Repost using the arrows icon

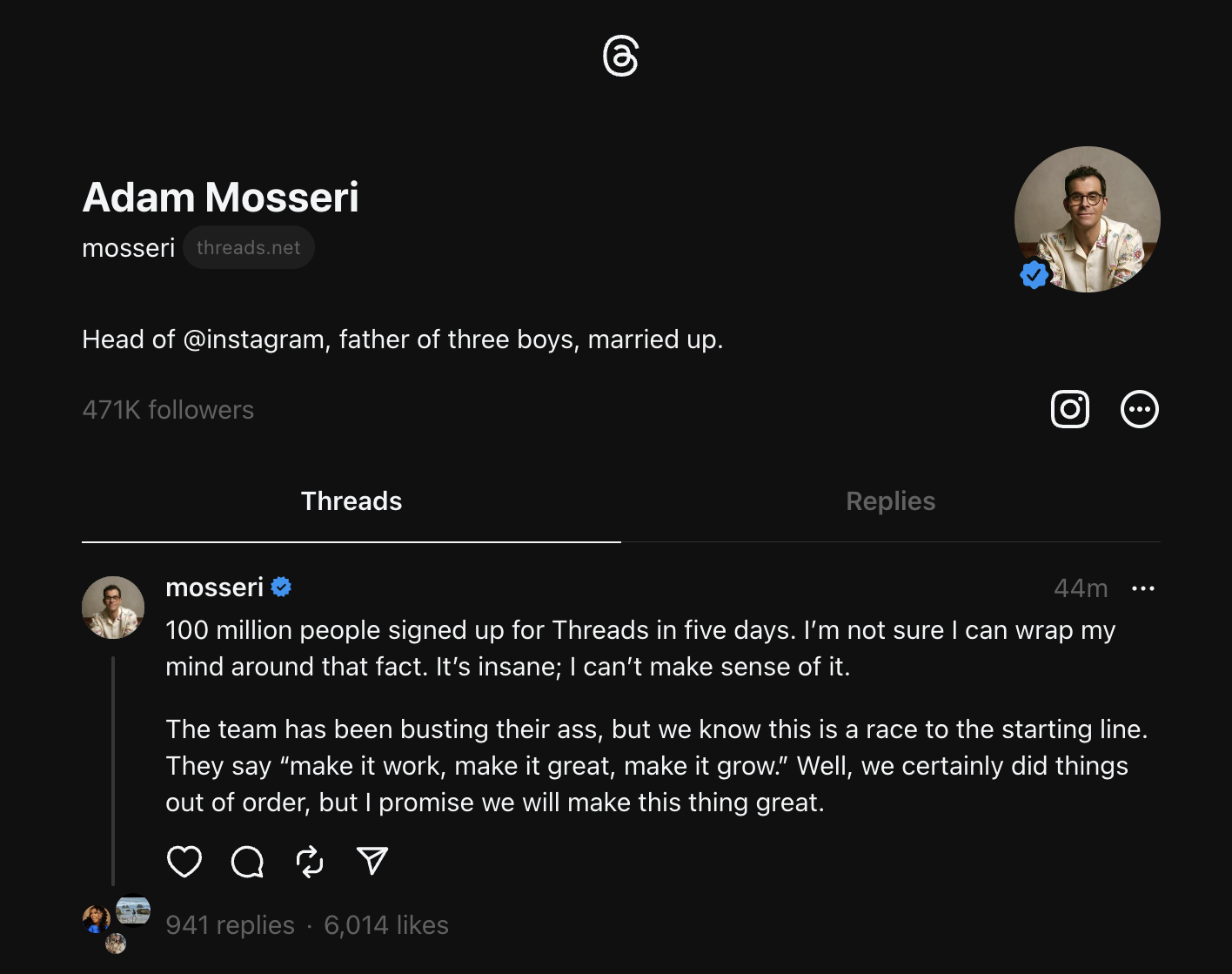[x=310, y=862]
